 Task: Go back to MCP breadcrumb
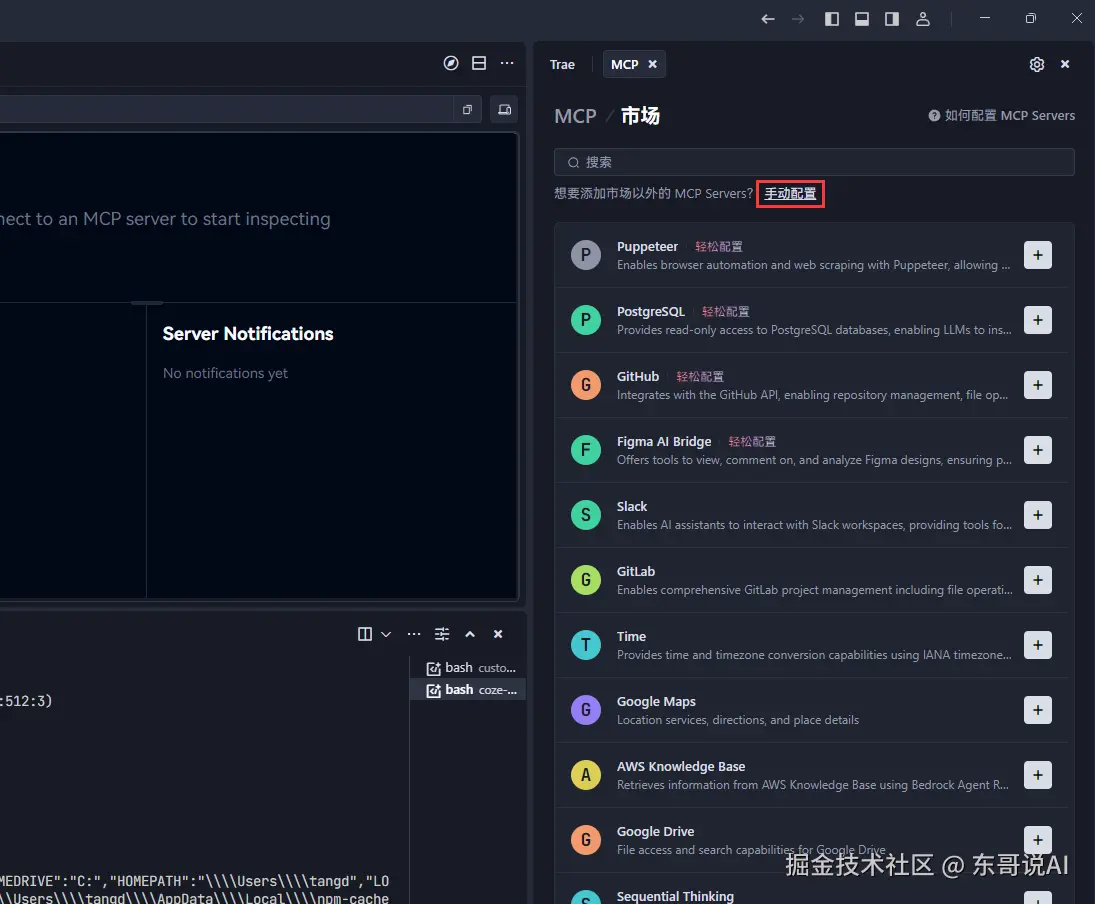click(x=575, y=116)
